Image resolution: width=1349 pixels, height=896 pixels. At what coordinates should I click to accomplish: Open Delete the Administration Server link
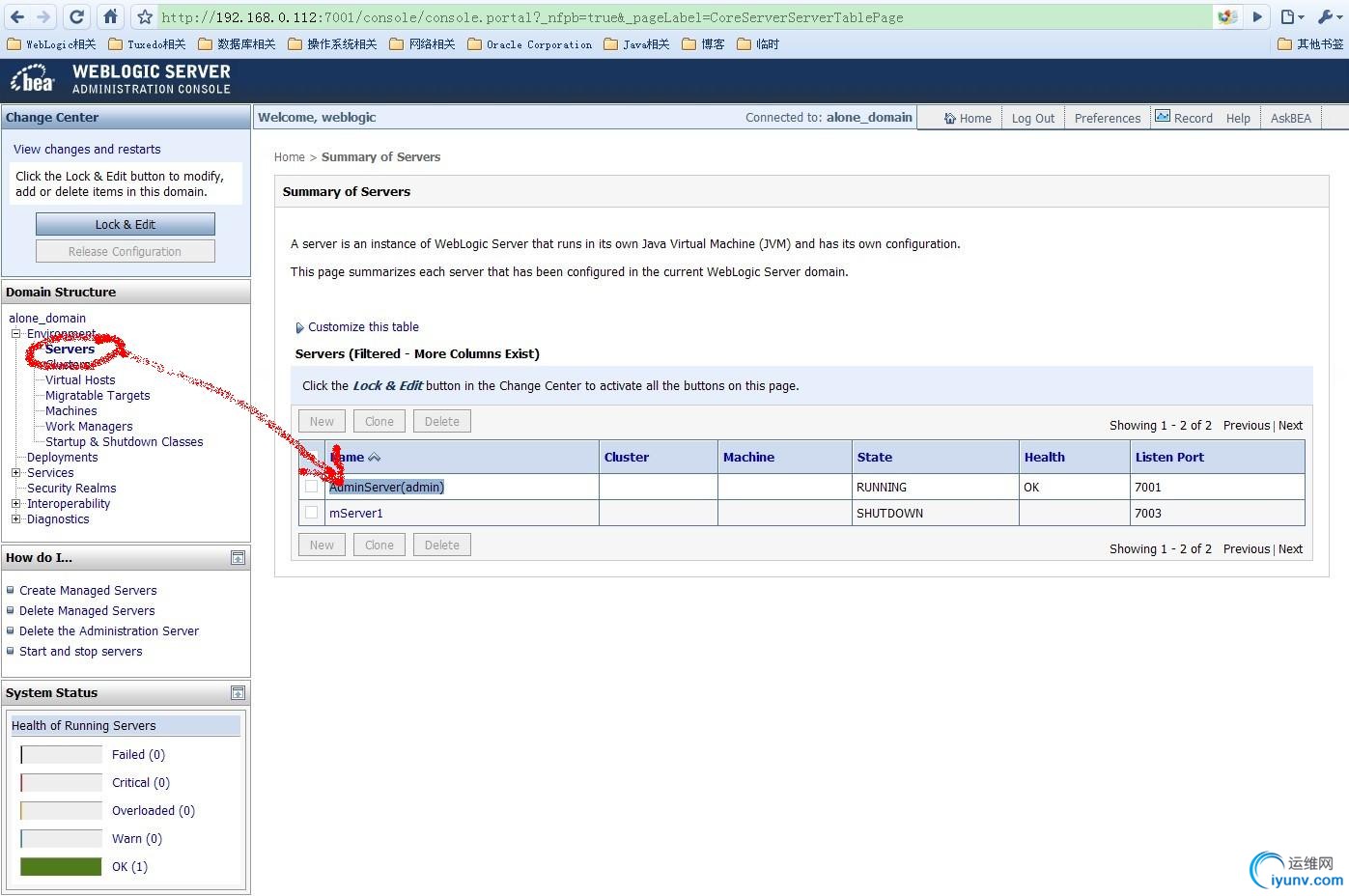(109, 631)
